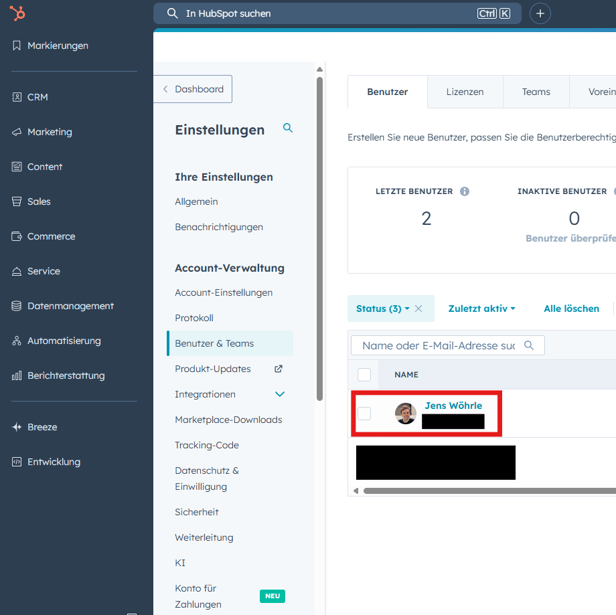Click the horizontal scrollbar under user table

tap(480, 491)
